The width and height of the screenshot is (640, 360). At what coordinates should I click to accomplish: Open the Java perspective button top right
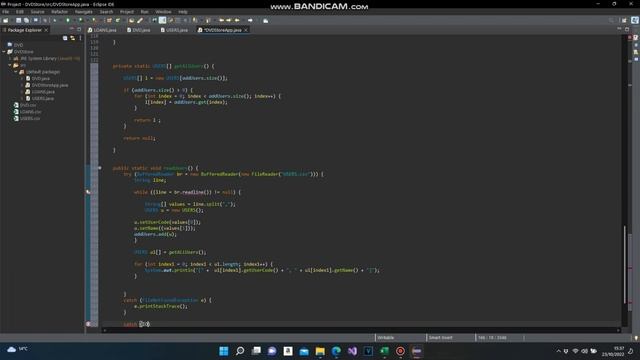click(x=635, y=20)
